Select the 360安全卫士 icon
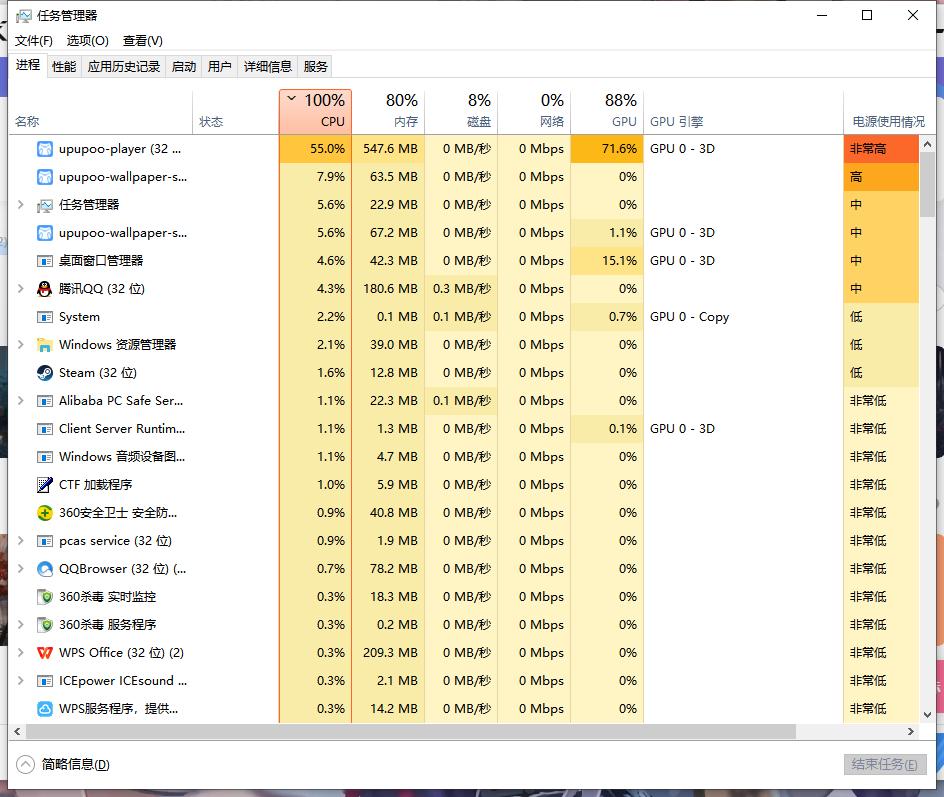Screen dimensions: 944x797 click(x=45, y=513)
